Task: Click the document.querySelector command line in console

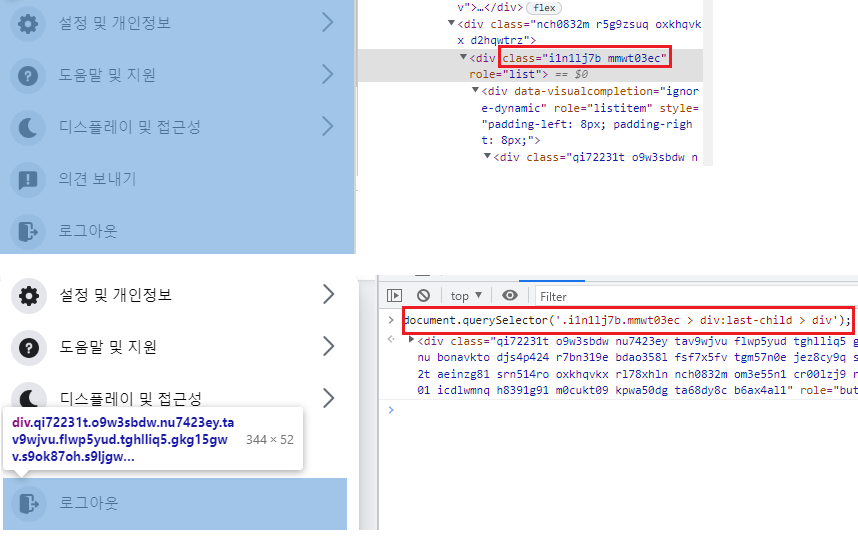Action: click(628, 320)
